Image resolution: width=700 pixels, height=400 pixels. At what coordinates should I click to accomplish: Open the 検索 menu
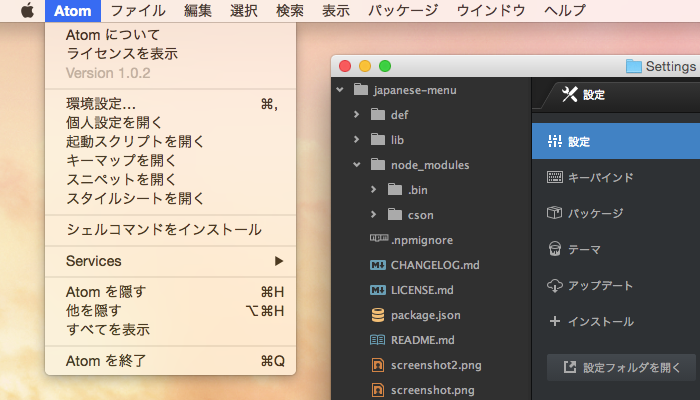(290, 10)
